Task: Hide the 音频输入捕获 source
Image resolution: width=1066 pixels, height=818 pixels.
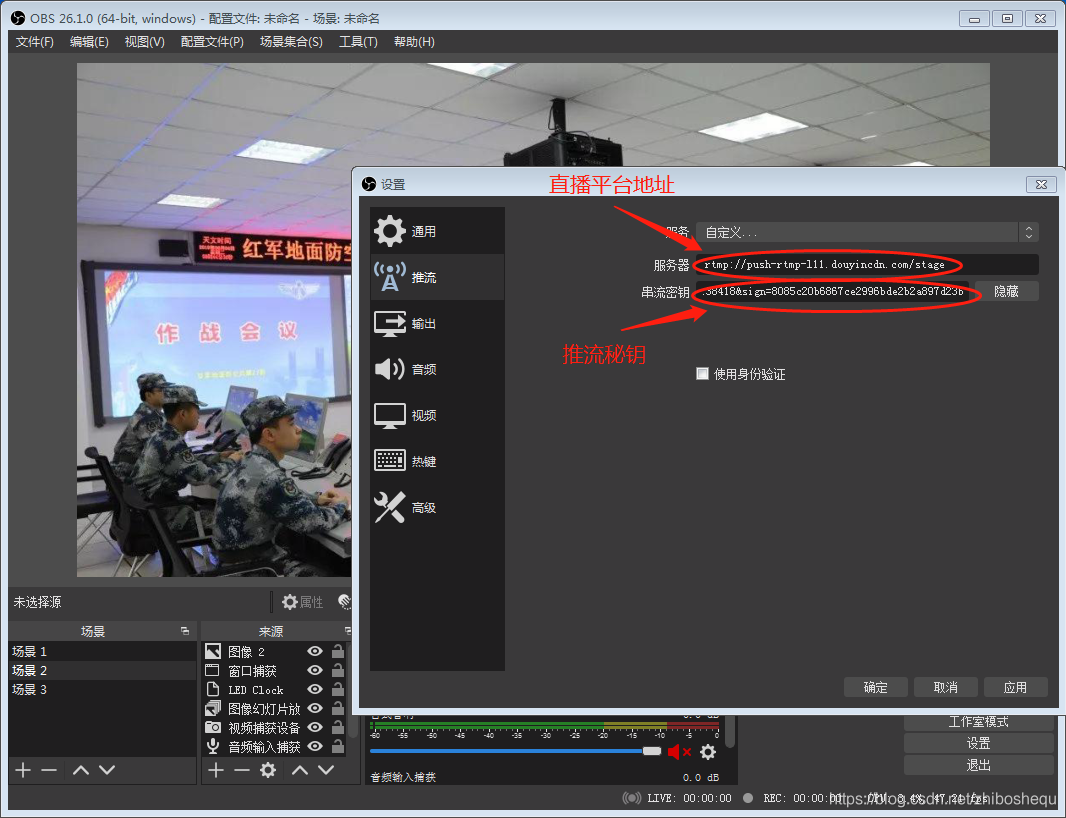Action: [314, 747]
